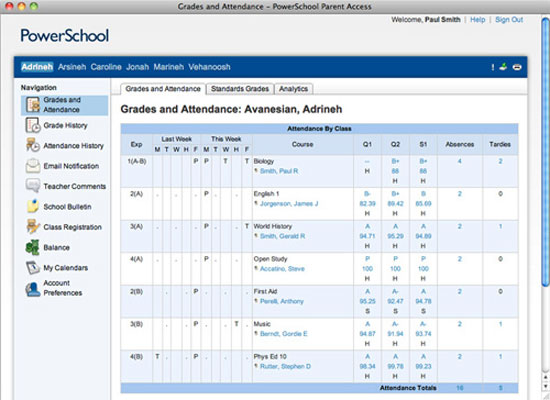The height and width of the screenshot is (400, 550).
Task: Click the printer icon in blue bar
Action: tap(517, 67)
